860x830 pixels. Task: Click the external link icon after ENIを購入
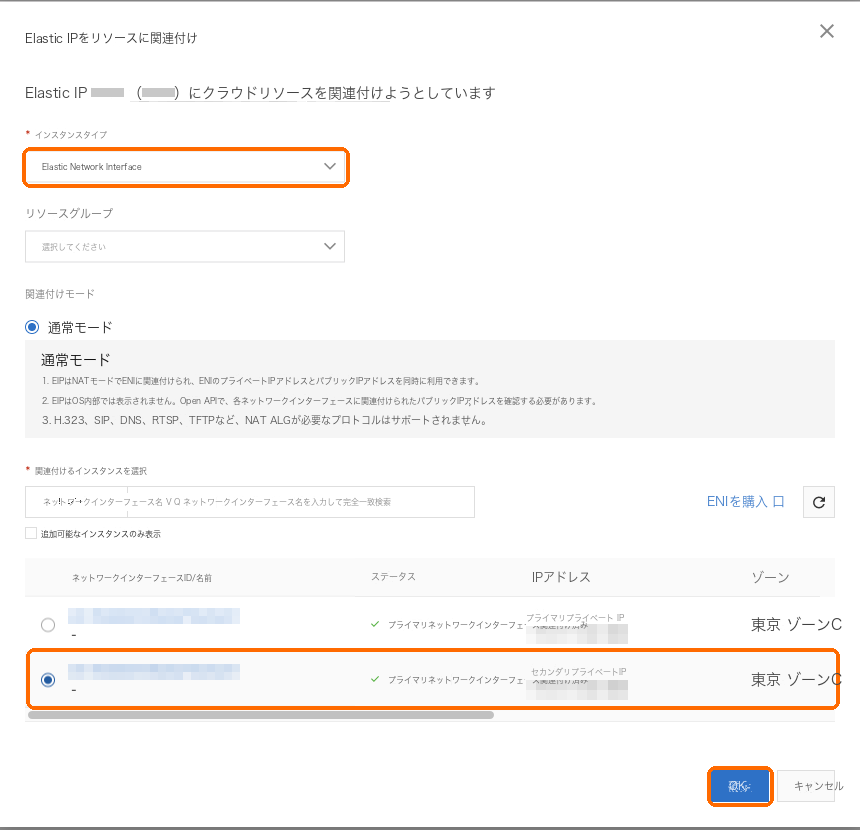778,501
